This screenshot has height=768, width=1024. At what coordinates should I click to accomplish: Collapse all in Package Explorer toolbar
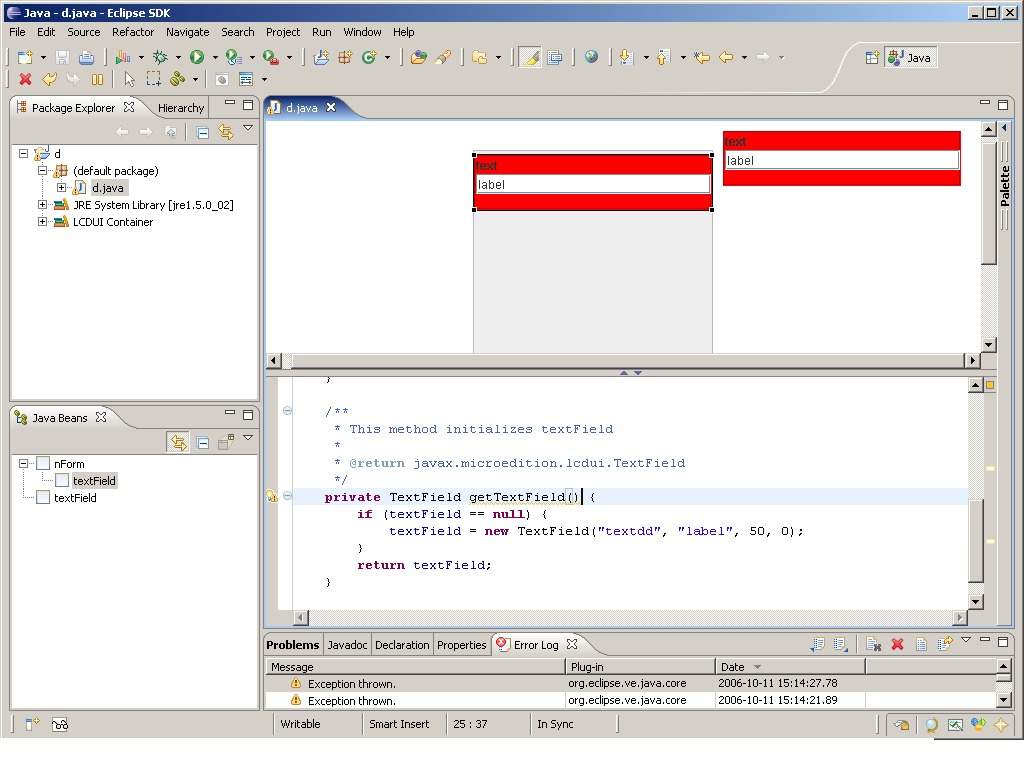(203, 132)
